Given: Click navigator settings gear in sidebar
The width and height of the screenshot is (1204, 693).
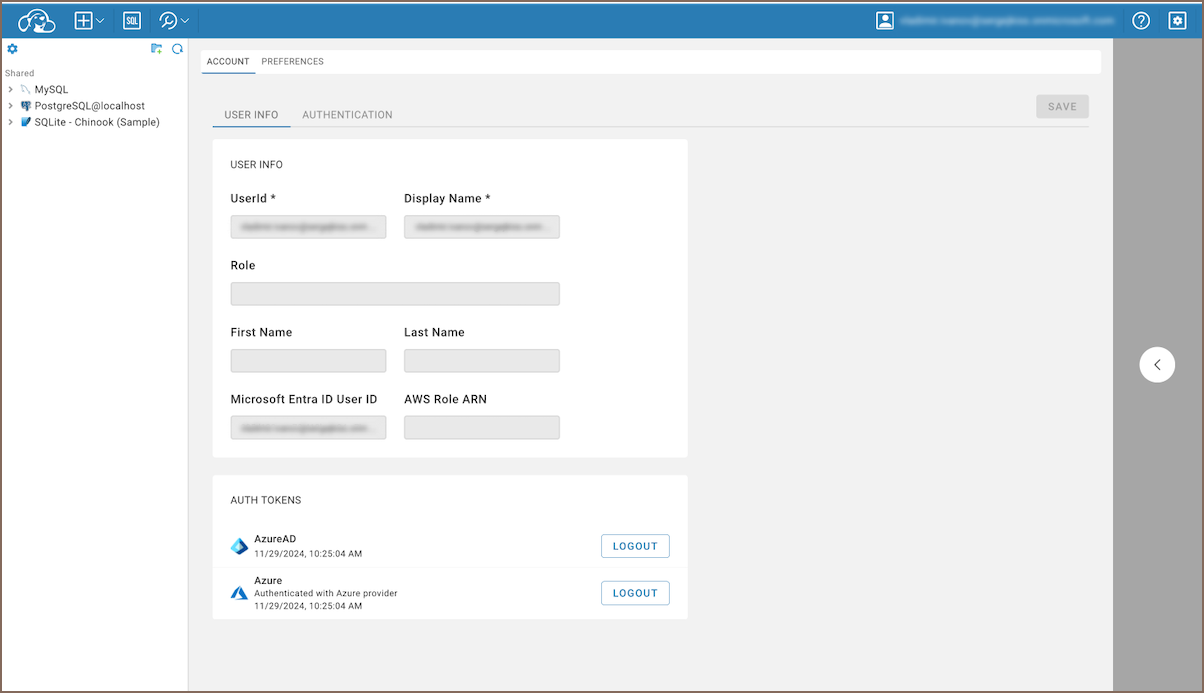Looking at the screenshot, I should tap(13, 49).
